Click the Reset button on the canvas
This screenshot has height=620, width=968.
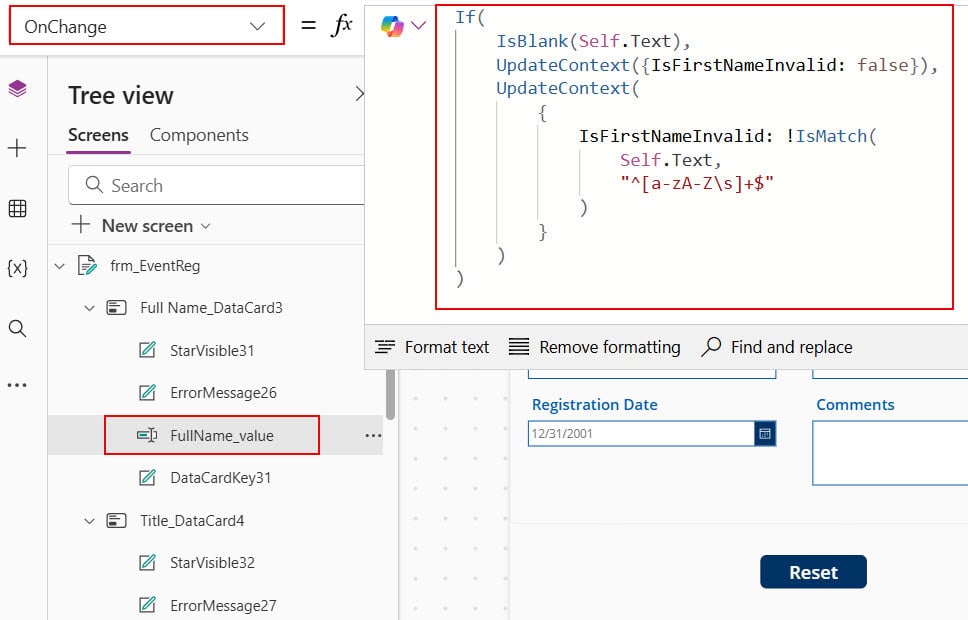814,572
